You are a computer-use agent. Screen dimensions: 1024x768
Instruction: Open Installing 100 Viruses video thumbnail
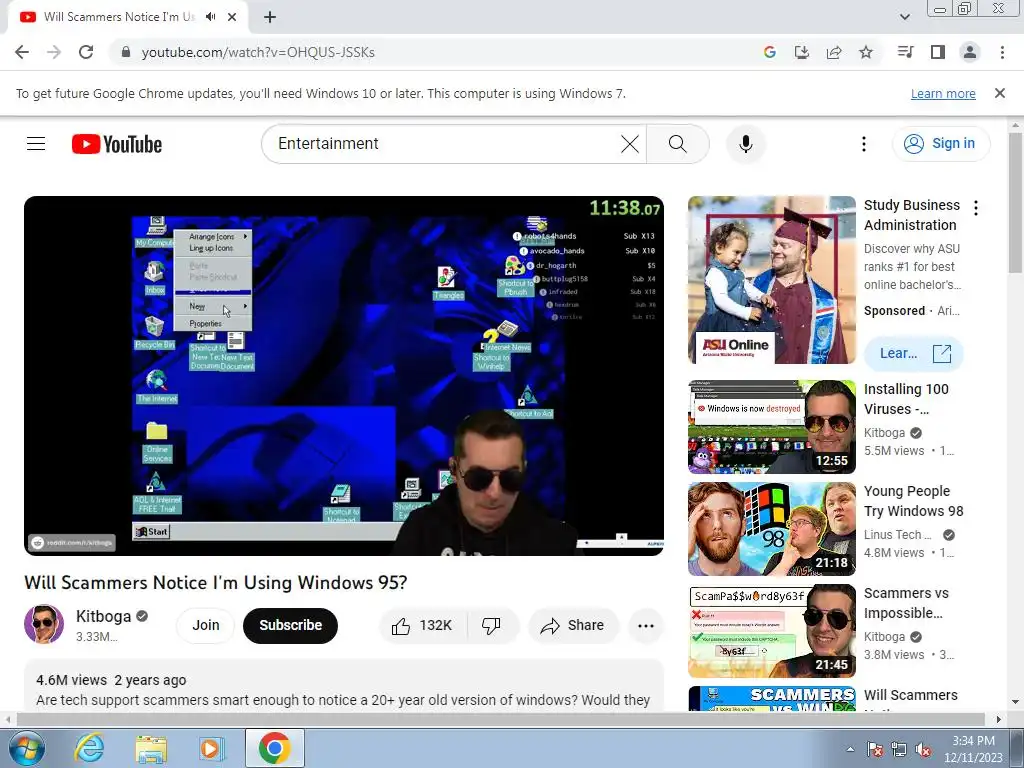[x=771, y=426]
